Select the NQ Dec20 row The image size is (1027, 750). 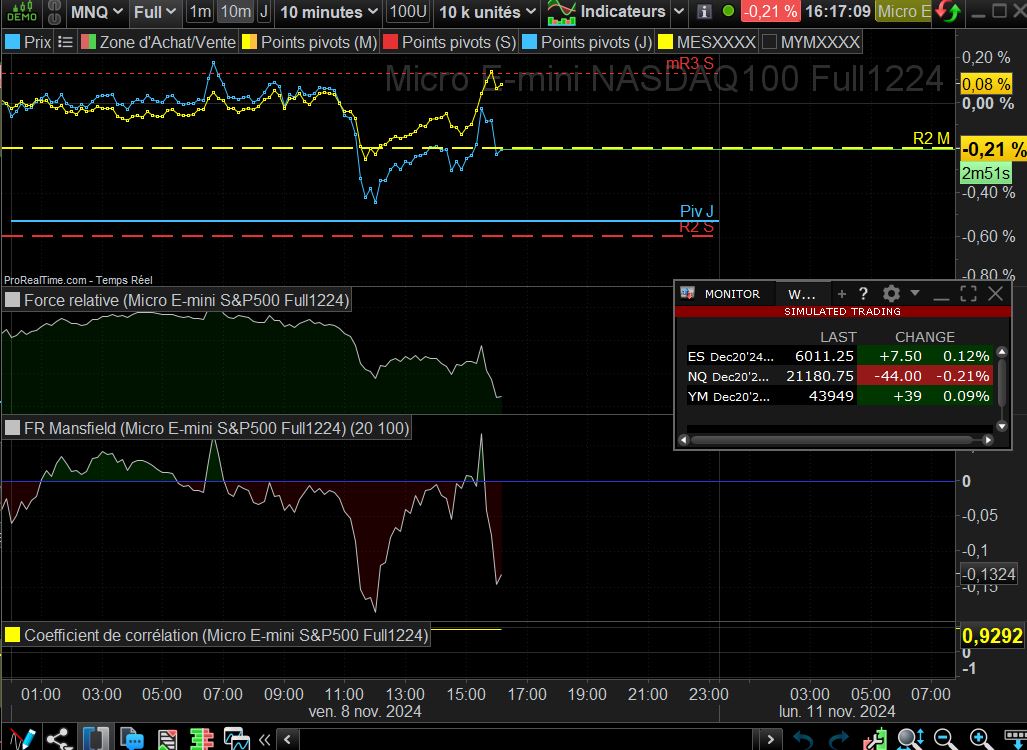point(840,376)
